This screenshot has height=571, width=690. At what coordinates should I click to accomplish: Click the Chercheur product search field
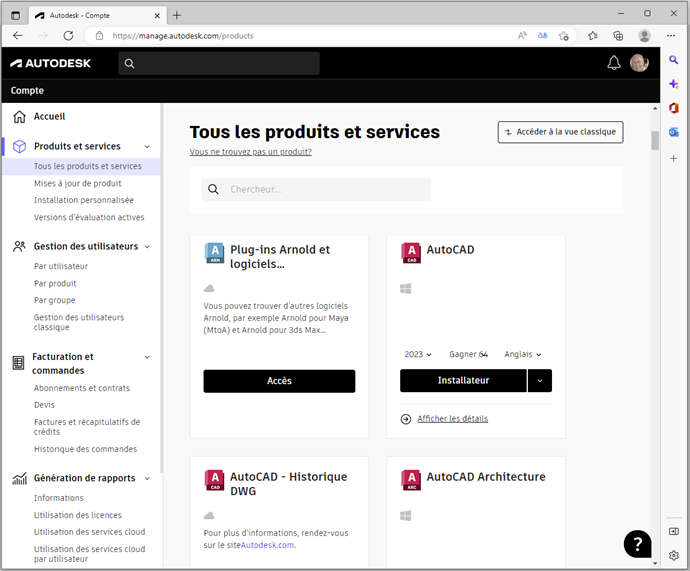click(x=316, y=190)
